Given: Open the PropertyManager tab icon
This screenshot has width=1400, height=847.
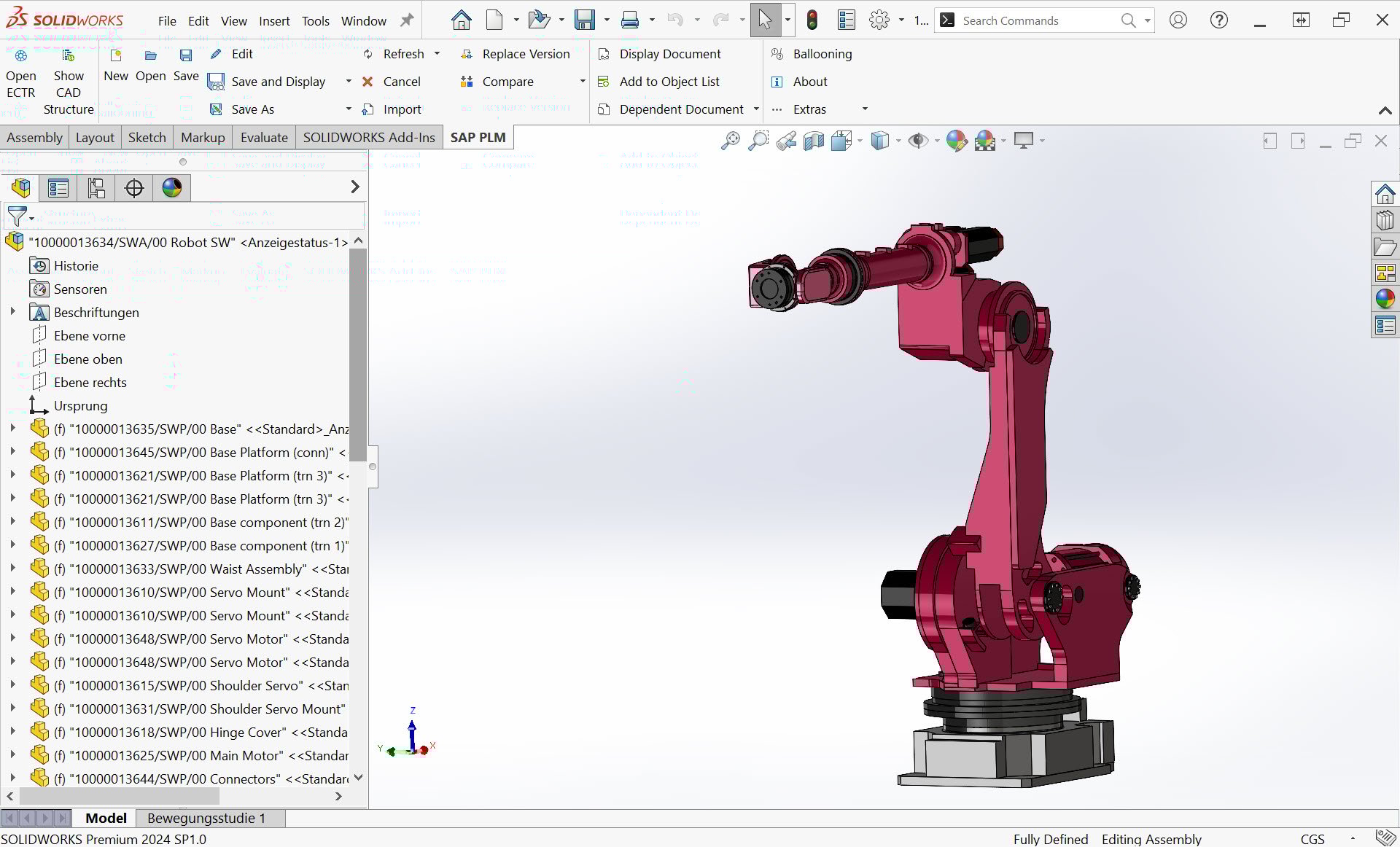Looking at the screenshot, I should [x=58, y=188].
